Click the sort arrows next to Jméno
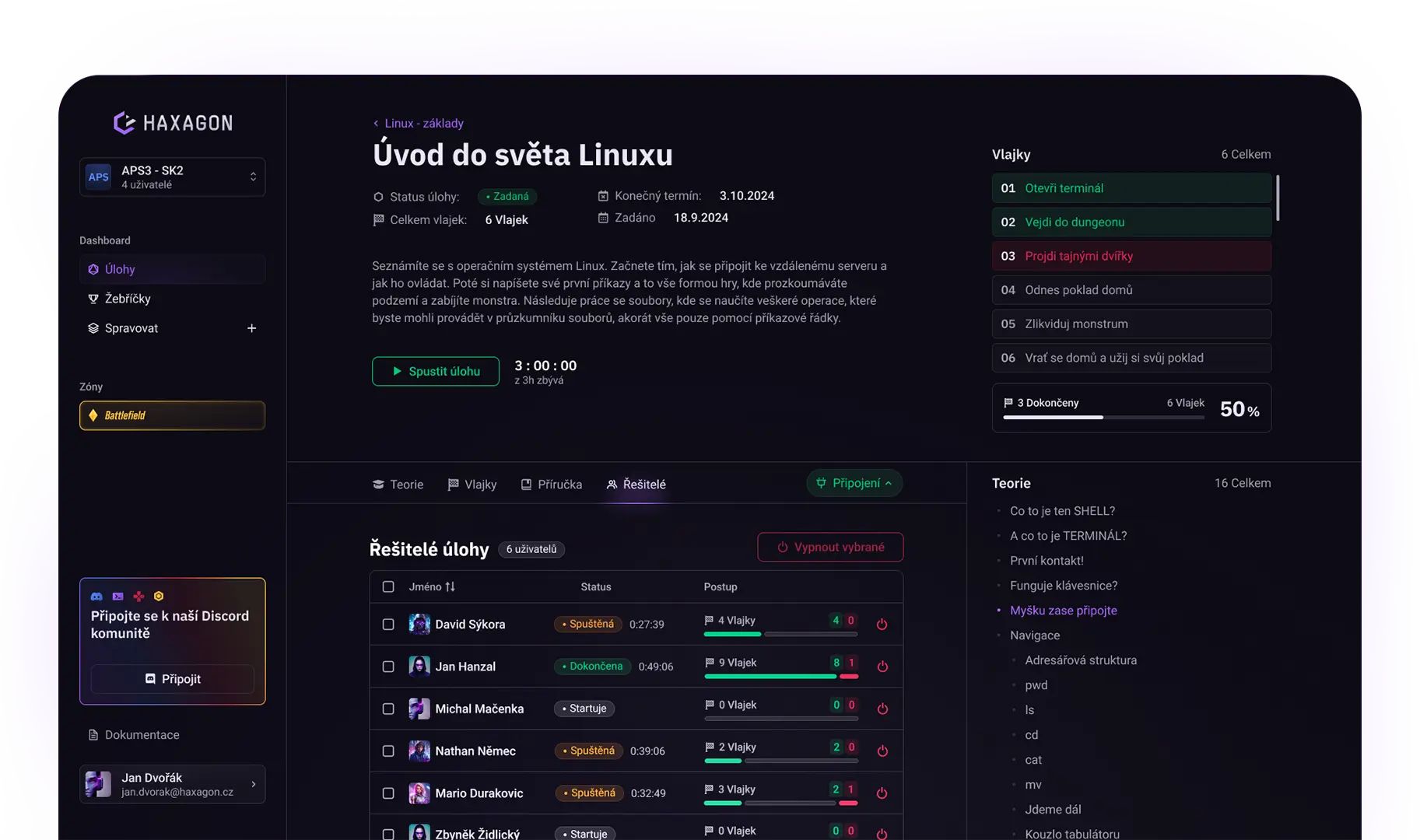 tap(450, 586)
